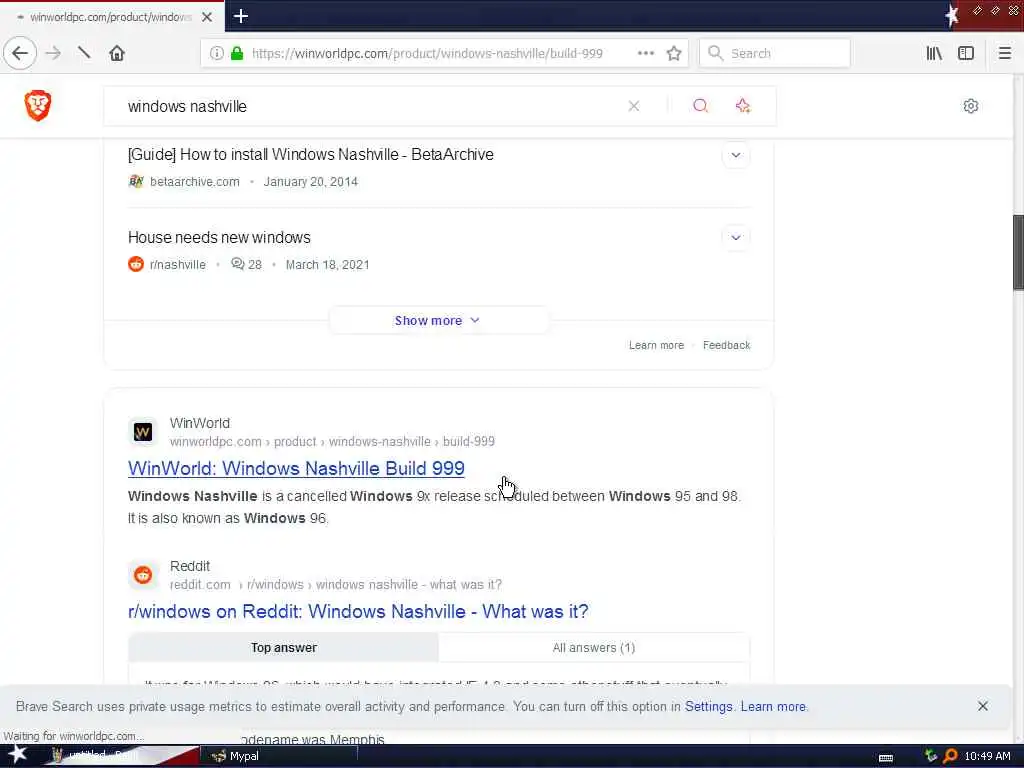This screenshot has height=768, width=1024.
Task: View the green padlock connection details
Action: pyautogui.click(x=237, y=54)
